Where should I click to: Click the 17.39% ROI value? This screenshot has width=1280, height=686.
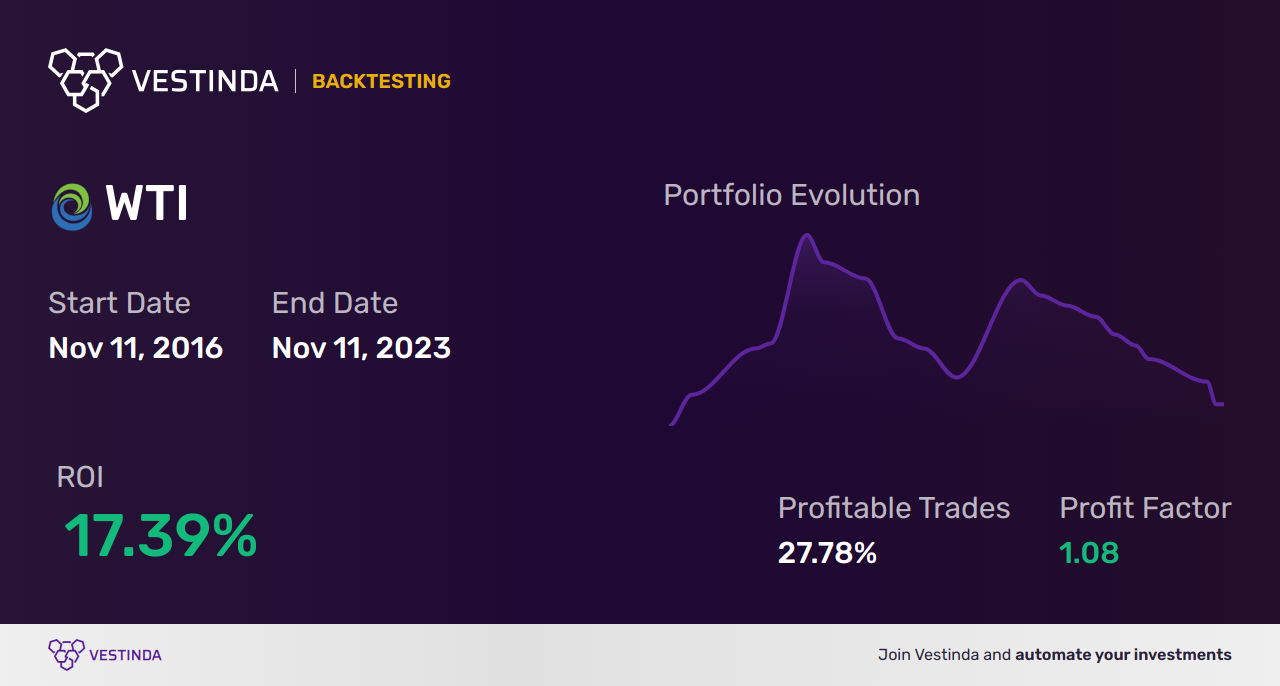point(160,537)
